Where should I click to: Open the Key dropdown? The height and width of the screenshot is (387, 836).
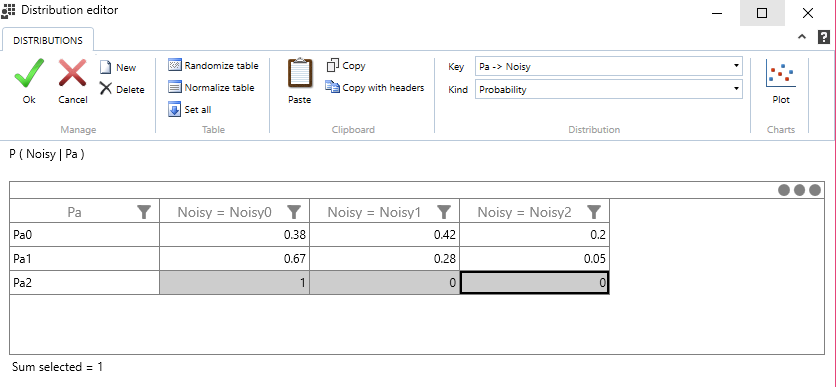click(608, 66)
